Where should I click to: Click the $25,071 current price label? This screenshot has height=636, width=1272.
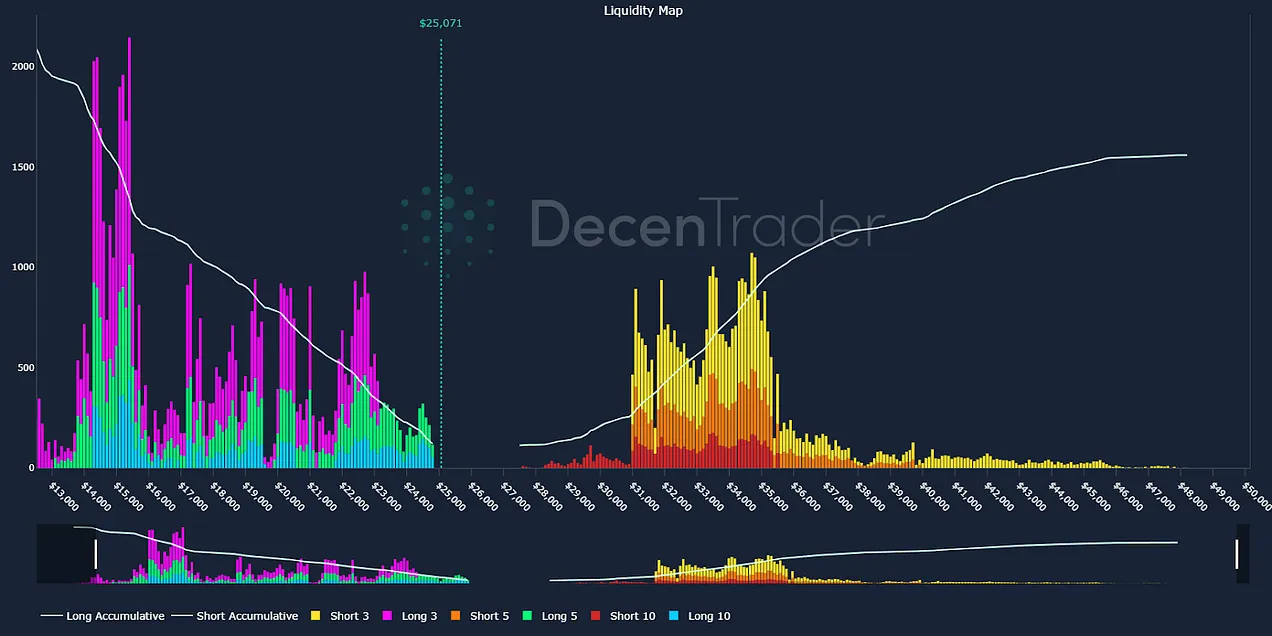[441, 23]
